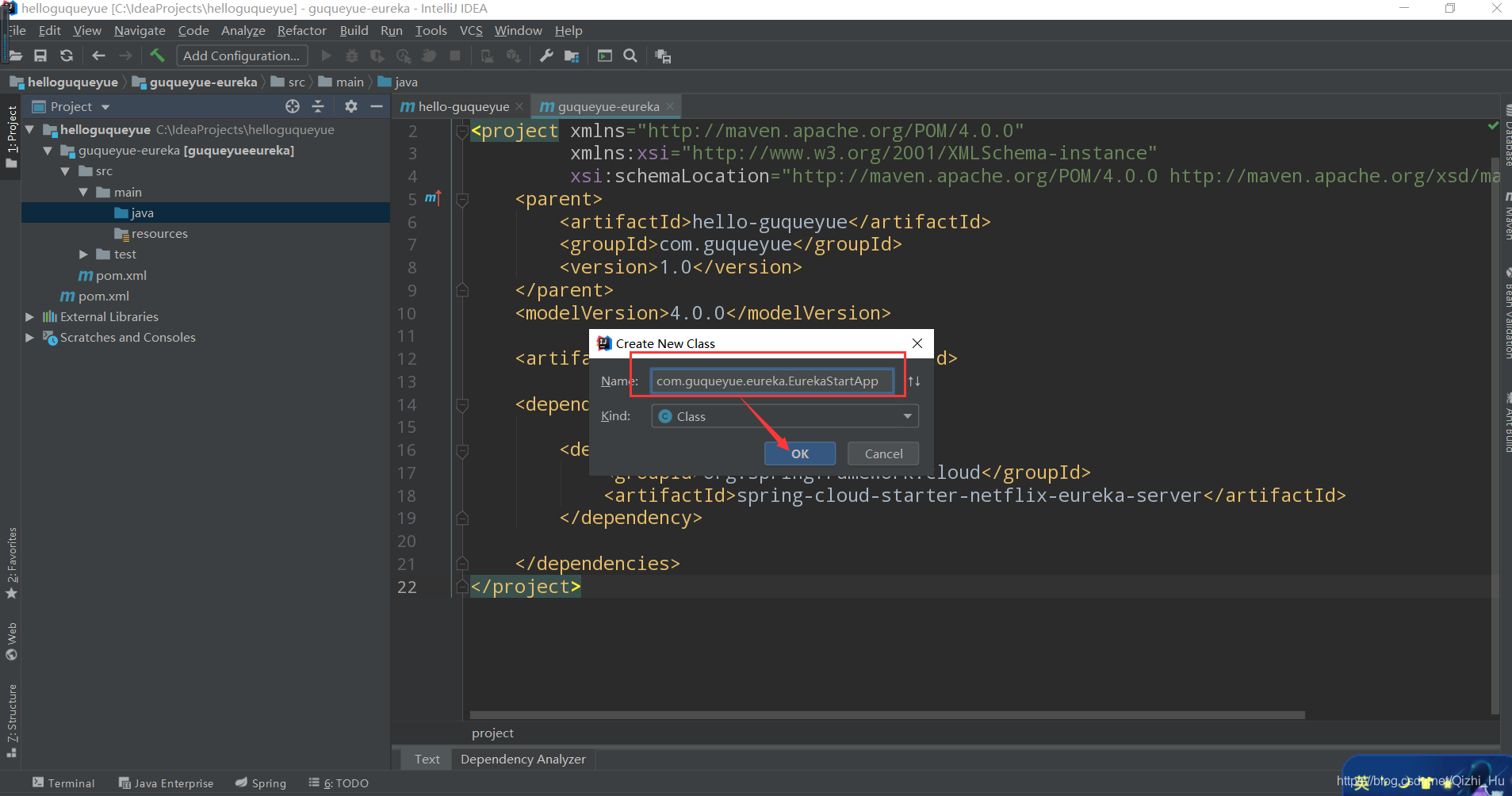The height and width of the screenshot is (796, 1512).
Task: Switch to the Text tab at editor bottom
Action: click(427, 759)
